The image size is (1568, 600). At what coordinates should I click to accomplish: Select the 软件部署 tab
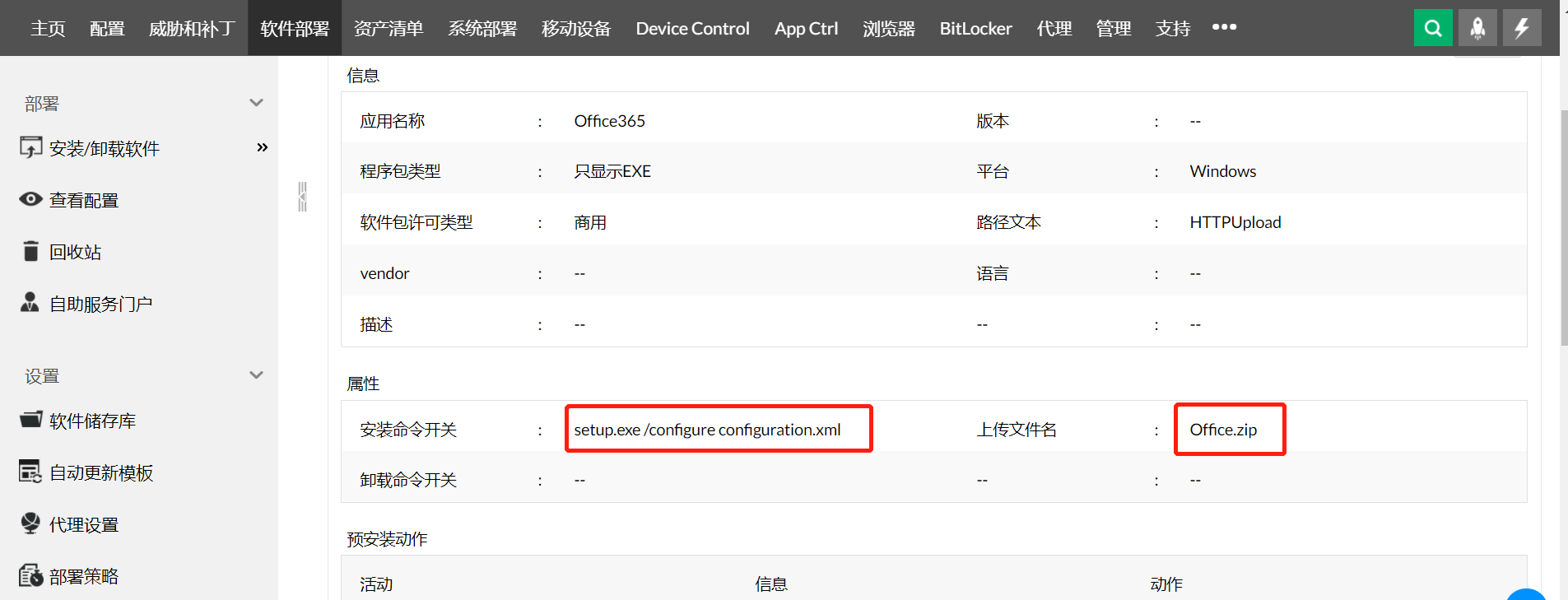tap(295, 29)
